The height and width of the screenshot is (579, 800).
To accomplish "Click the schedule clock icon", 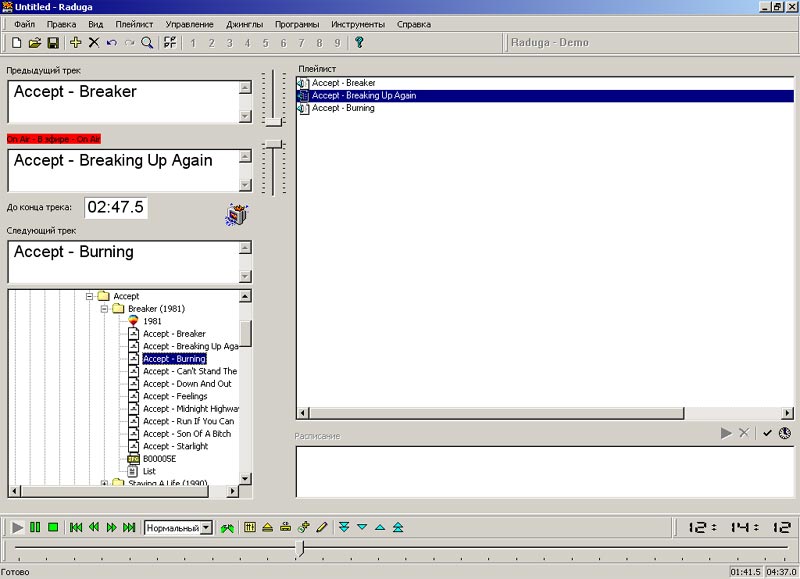I will [785, 433].
